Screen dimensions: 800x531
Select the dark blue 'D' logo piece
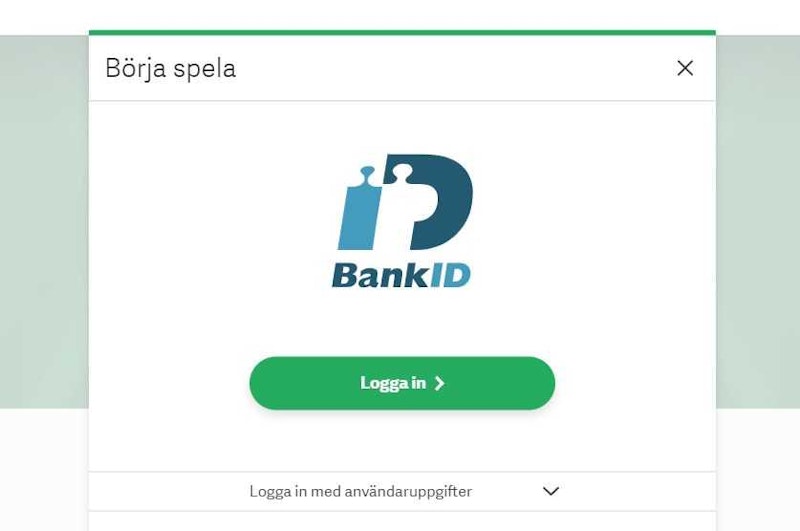point(428,202)
